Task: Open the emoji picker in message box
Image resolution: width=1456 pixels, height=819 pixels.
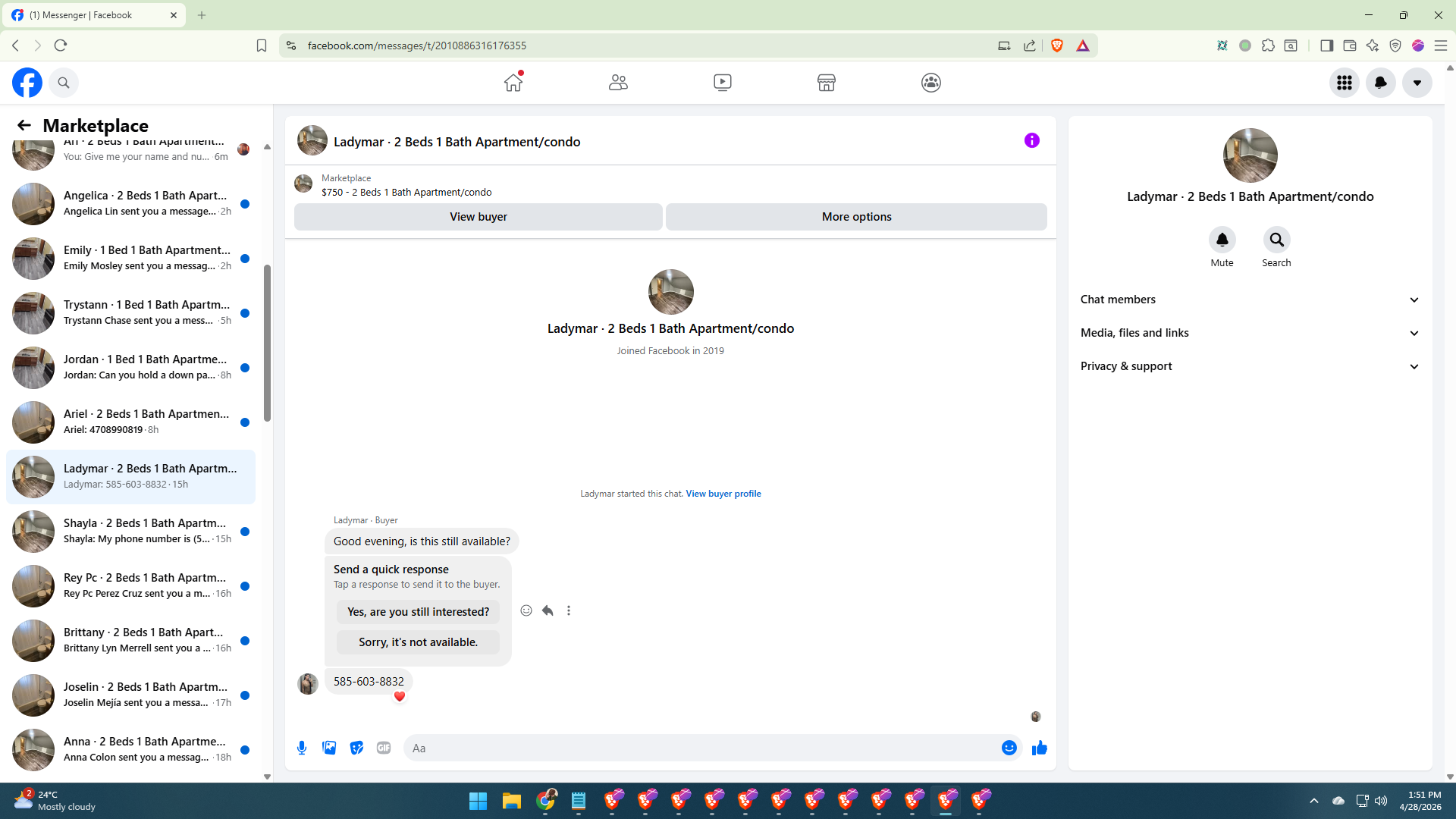Action: 1009,748
